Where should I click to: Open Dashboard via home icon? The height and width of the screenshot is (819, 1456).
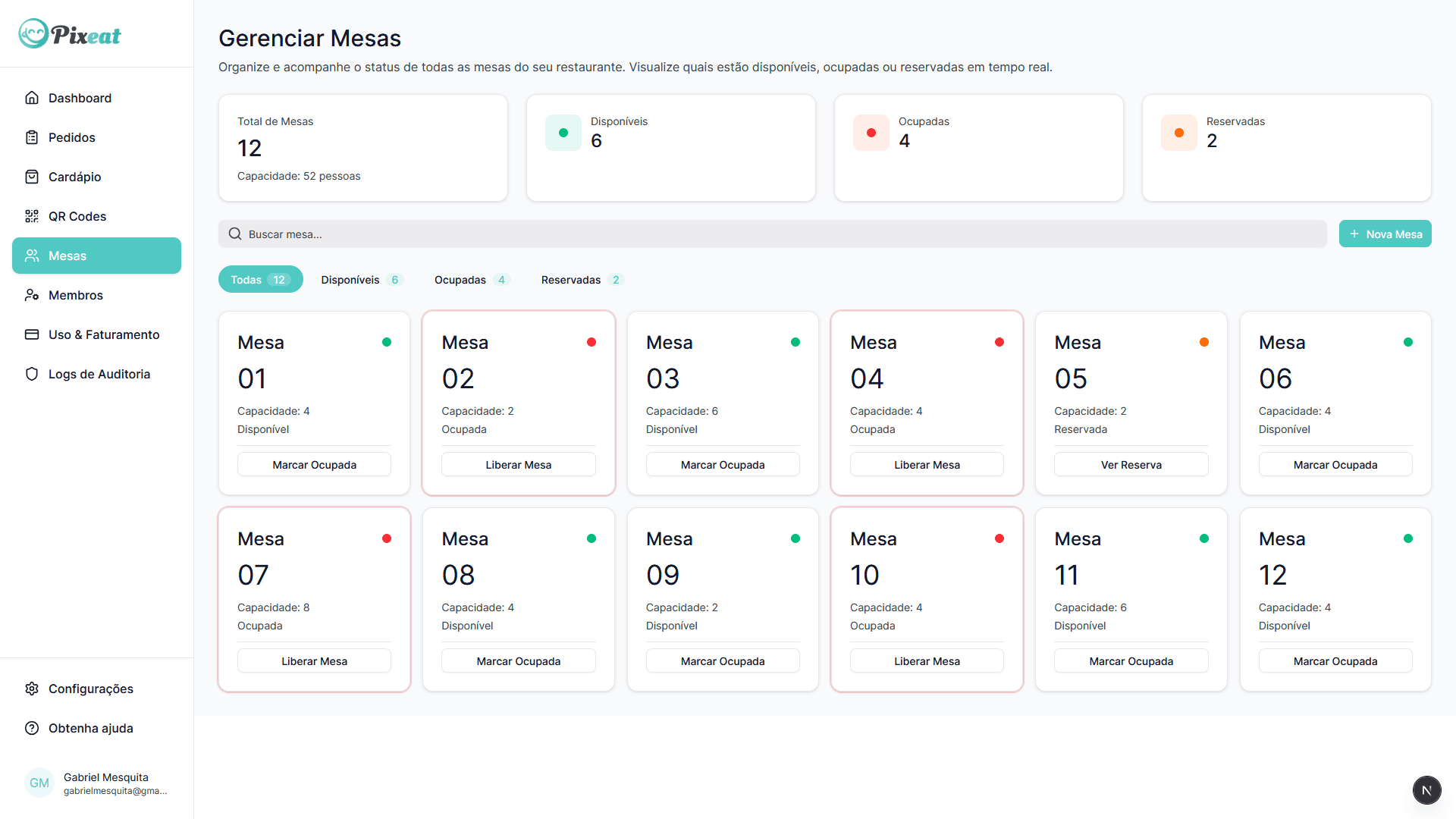coord(32,98)
